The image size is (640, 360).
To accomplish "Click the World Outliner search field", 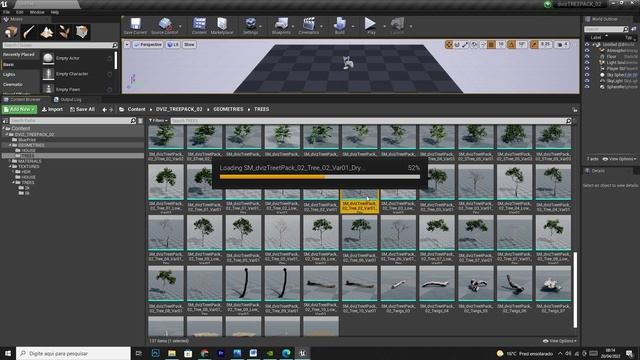I will [606, 29].
